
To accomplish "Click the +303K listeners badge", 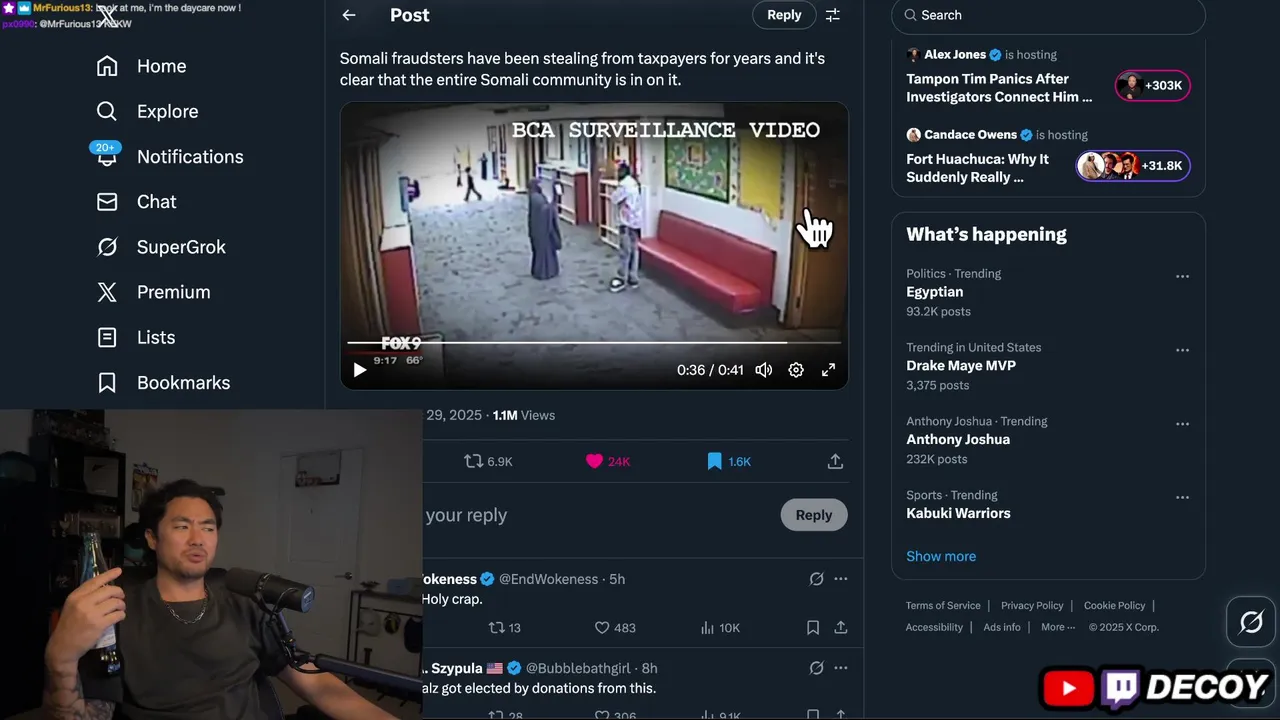I will 1153,86.
